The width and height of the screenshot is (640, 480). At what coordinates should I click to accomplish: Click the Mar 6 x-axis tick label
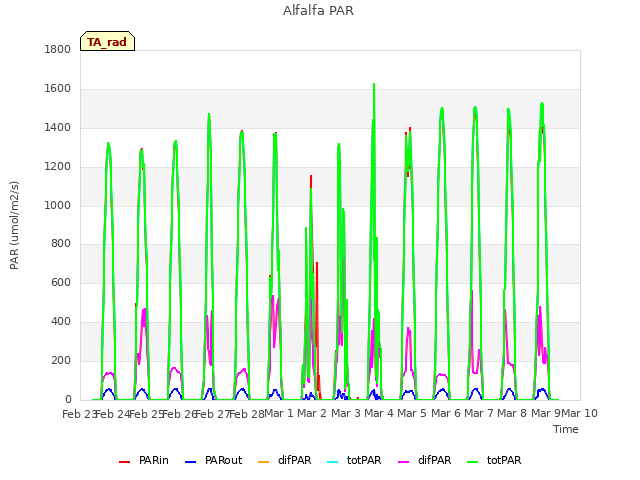click(x=446, y=413)
